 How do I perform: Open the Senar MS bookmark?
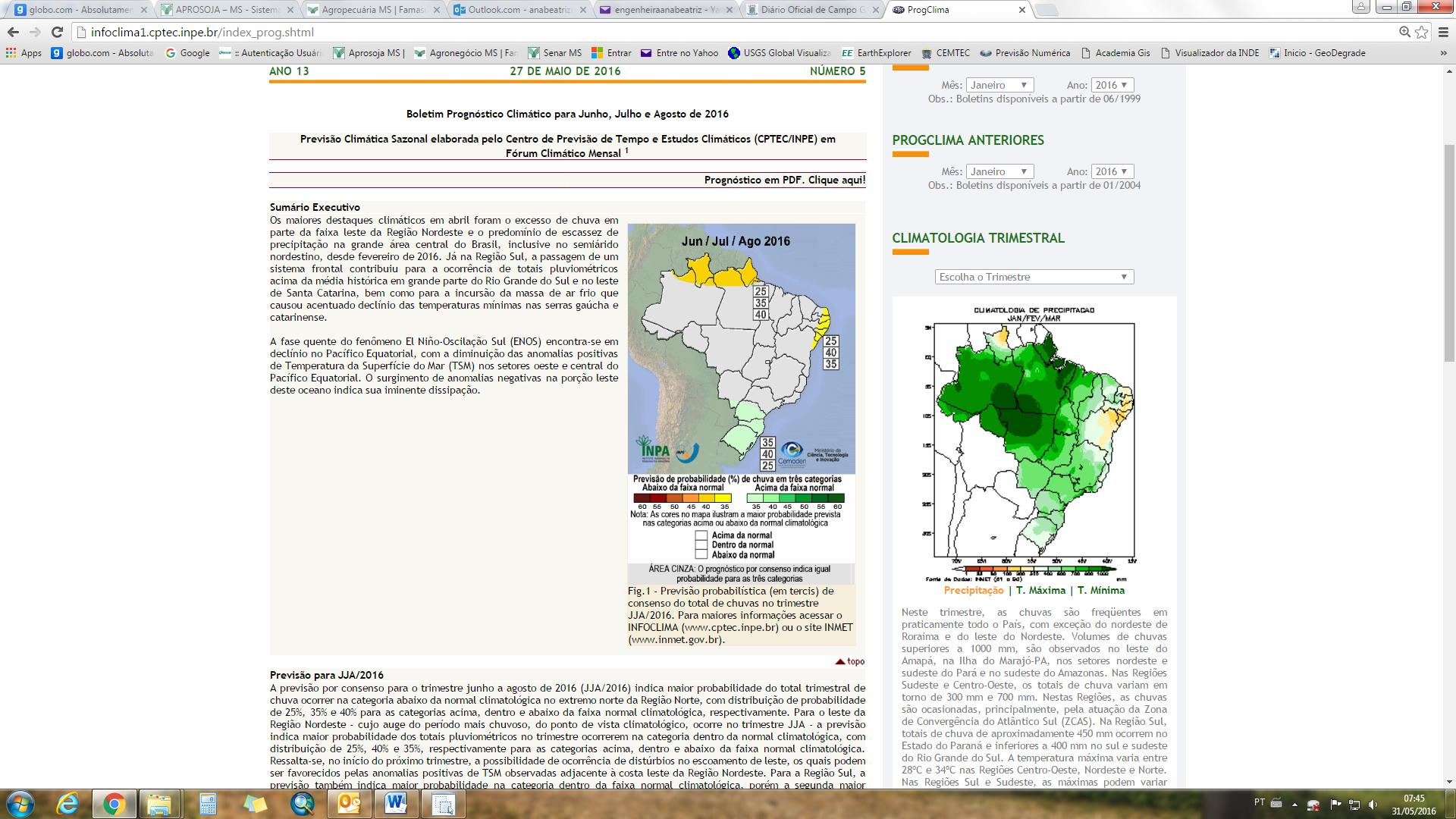[555, 53]
